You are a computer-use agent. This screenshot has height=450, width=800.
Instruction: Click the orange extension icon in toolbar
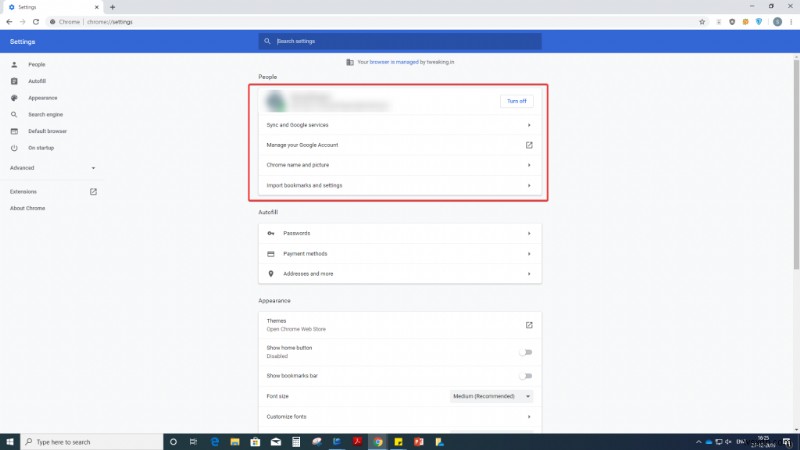point(745,22)
